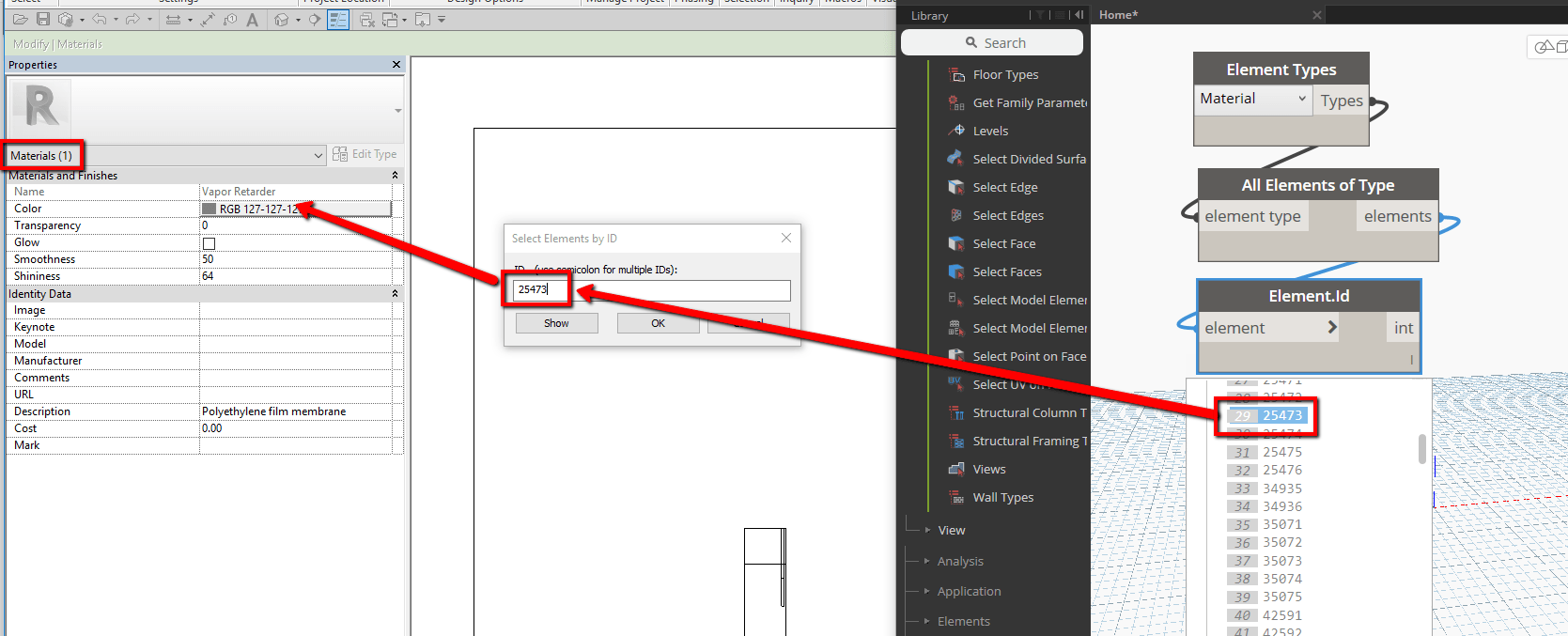
Task: Click the Switch Windows icon
Action: tap(390, 19)
